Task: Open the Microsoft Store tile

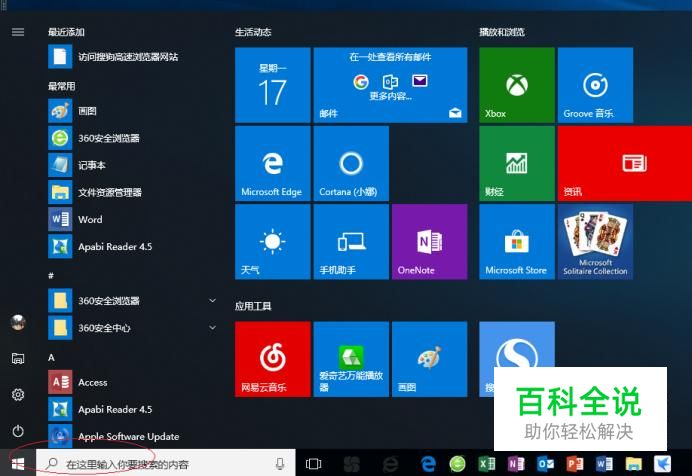Action: (517, 242)
